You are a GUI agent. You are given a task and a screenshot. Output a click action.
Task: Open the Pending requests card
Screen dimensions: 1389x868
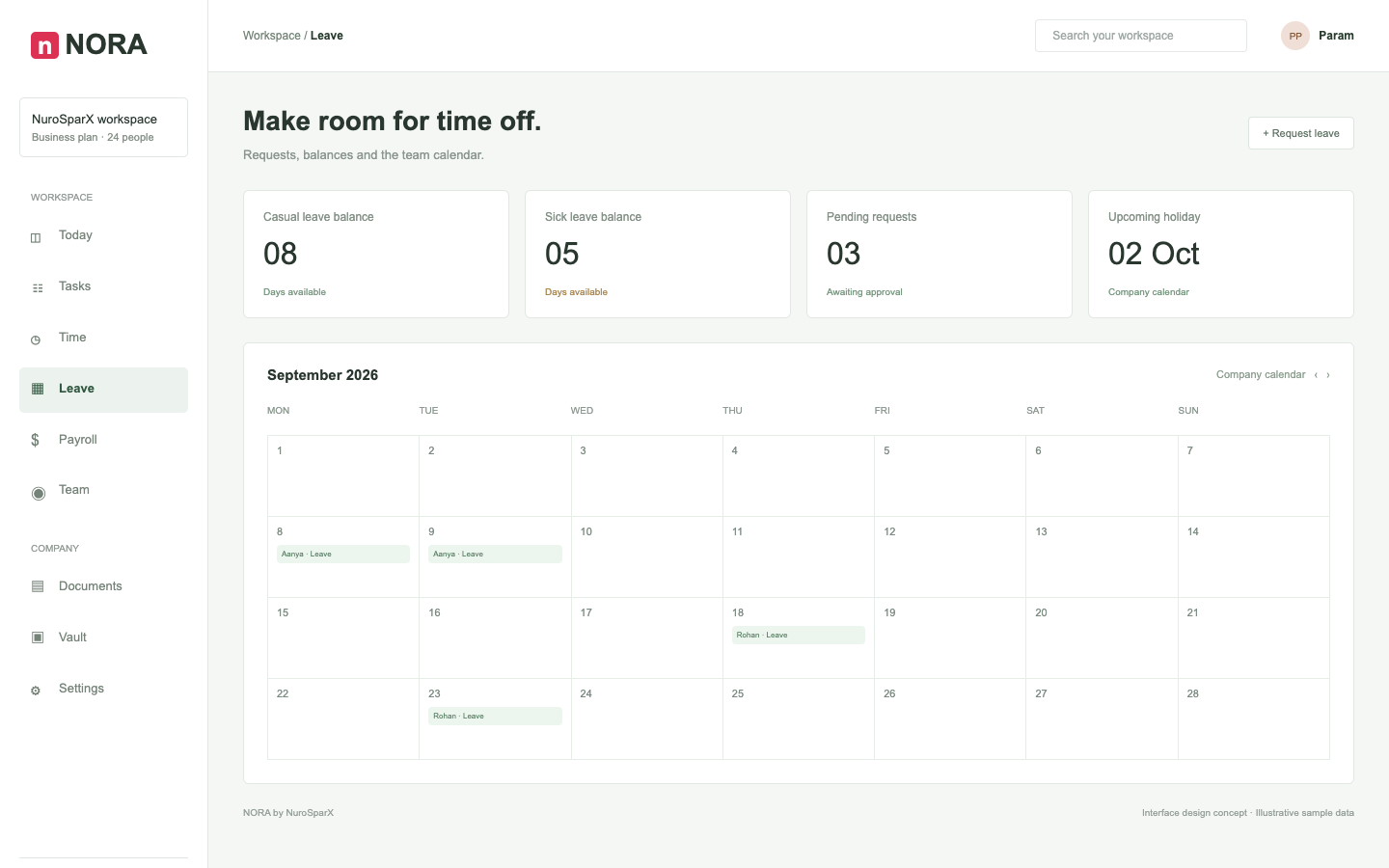[x=940, y=254]
